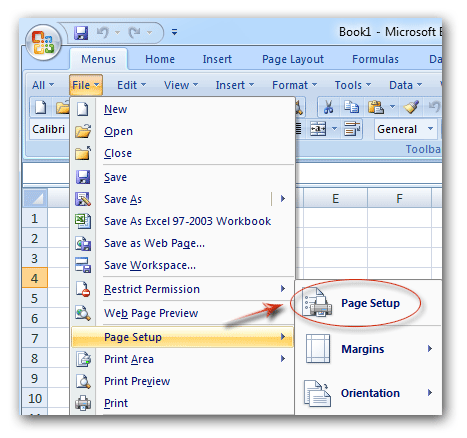467x438 pixels.
Task: Click the Format Painter brush icon
Action: (x=411, y=107)
